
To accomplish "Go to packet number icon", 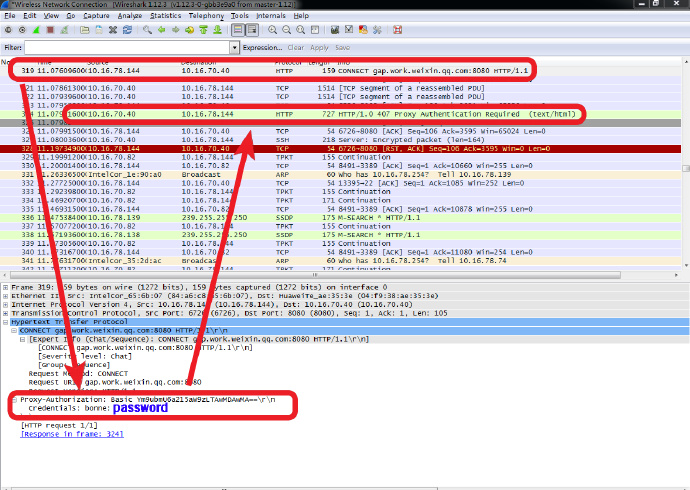I will click(x=189, y=30).
